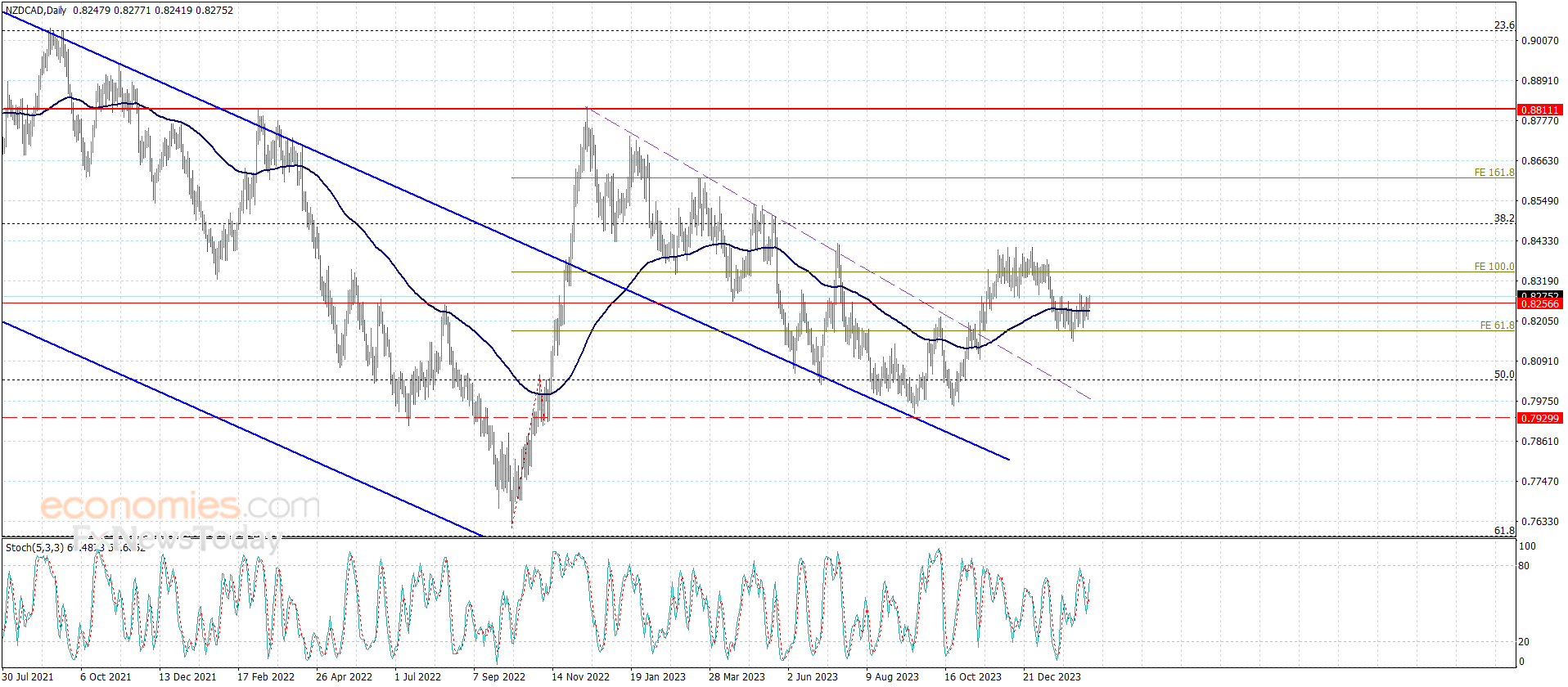
Task: Click the 23.6 Fibonacci retracement label
Action: coord(1504,25)
